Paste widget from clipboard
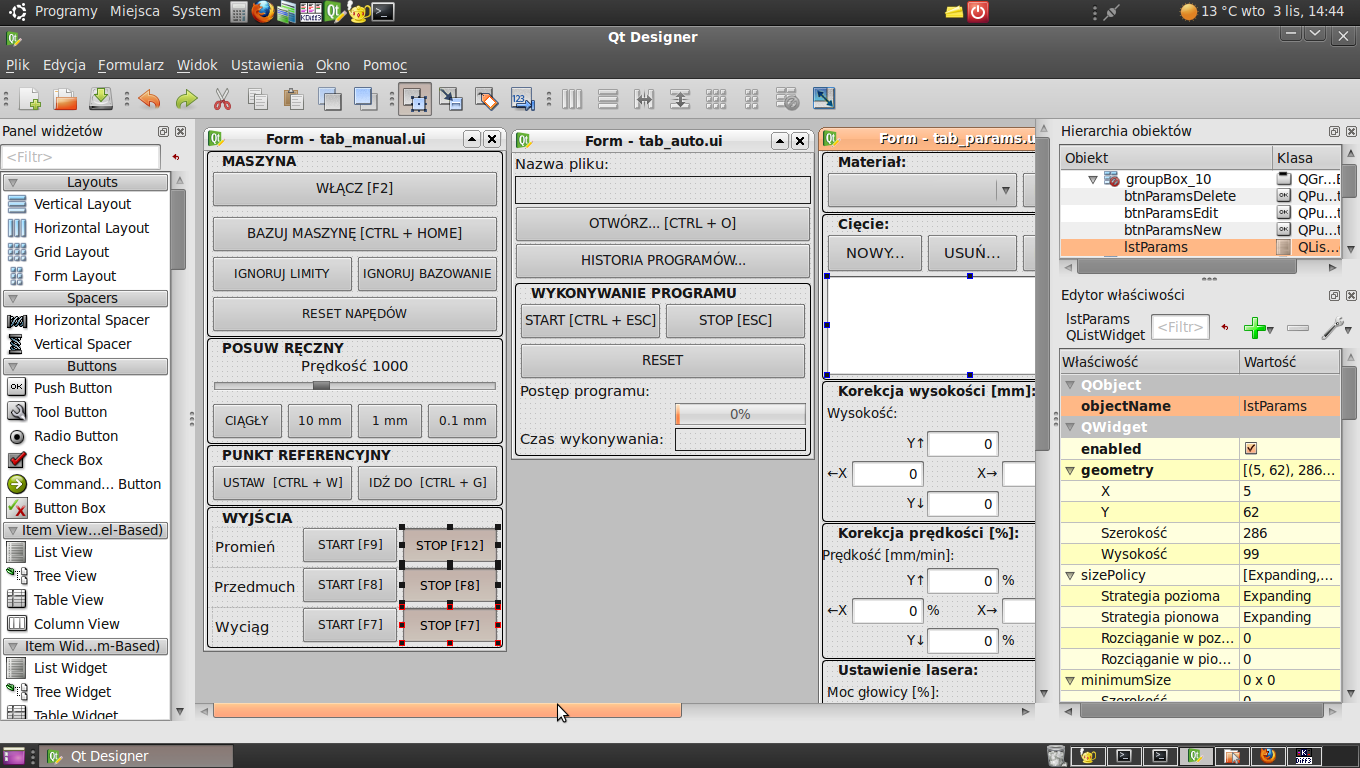Image resolution: width=1360 pixels, height=768 pixels. pos(294,99)
